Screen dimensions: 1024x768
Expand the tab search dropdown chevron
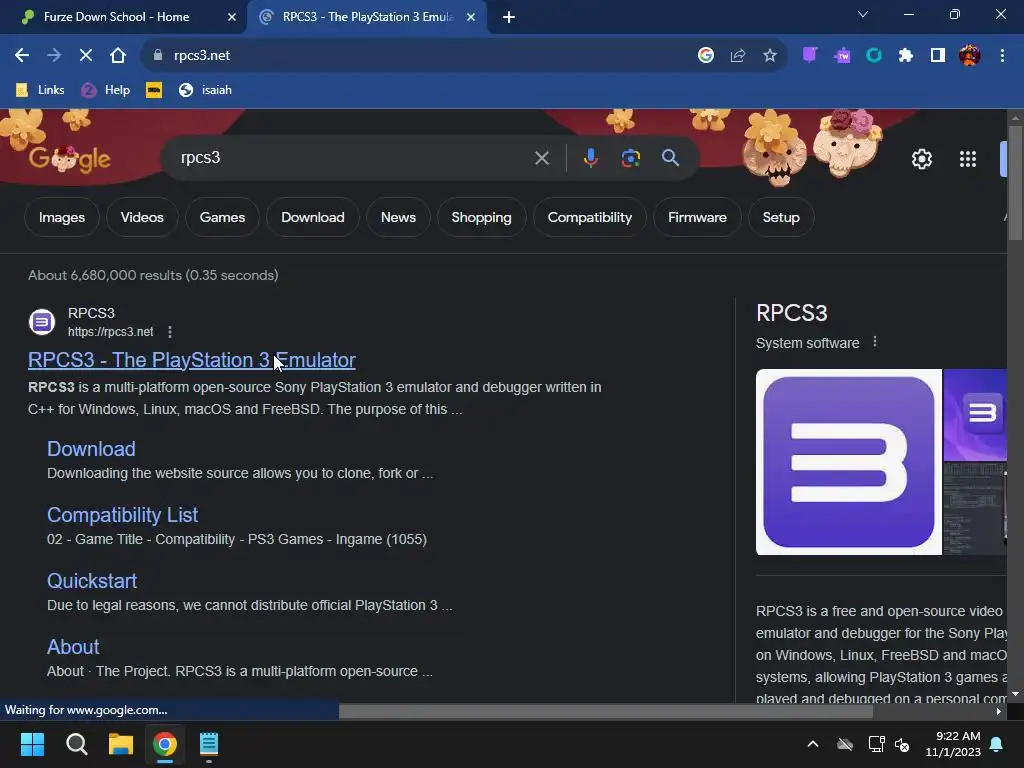click(863, 14)
